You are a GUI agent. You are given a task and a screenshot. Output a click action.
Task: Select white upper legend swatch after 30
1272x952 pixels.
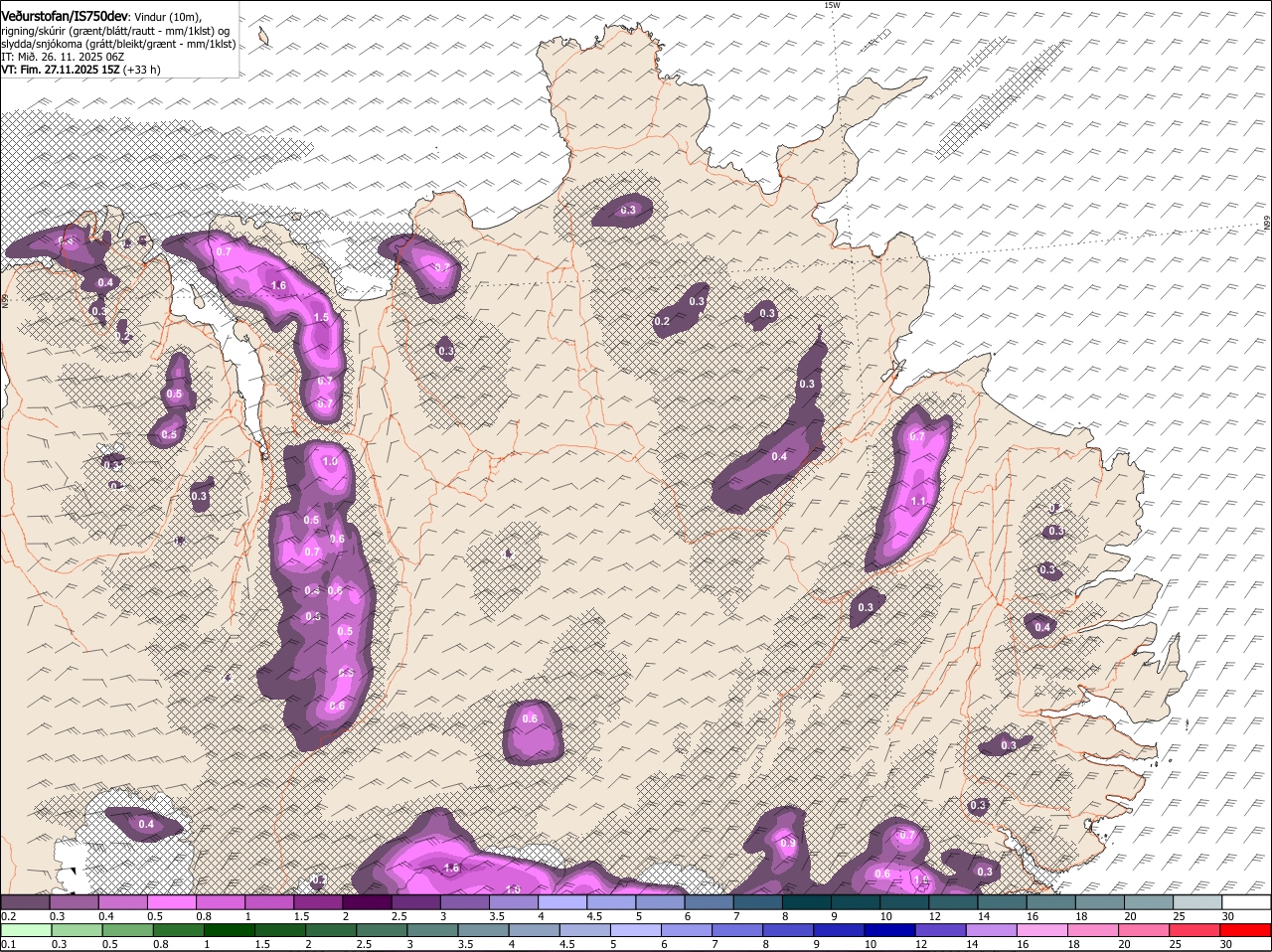click(x=1247, y=902)
